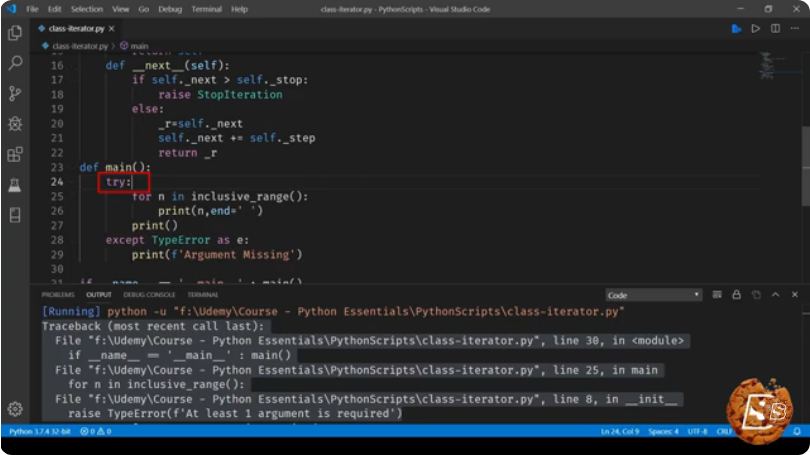Clear output panel icon

717,295
